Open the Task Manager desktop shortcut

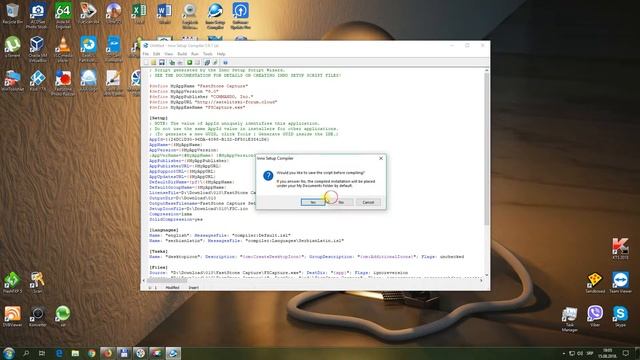tap(569, 319)
